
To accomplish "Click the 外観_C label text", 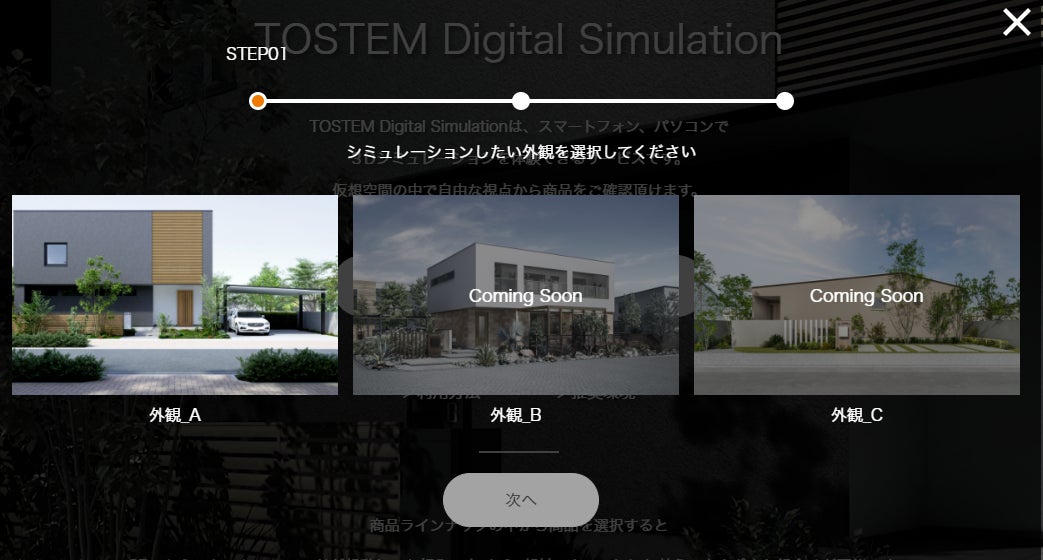I will click(857, 415).
